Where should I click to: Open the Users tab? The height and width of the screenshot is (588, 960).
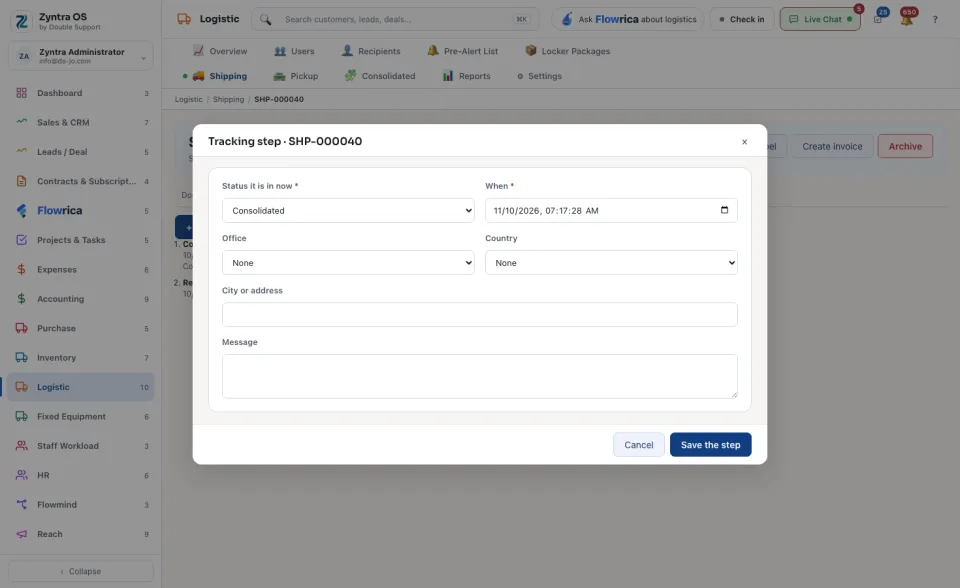[x=294, y=51]
